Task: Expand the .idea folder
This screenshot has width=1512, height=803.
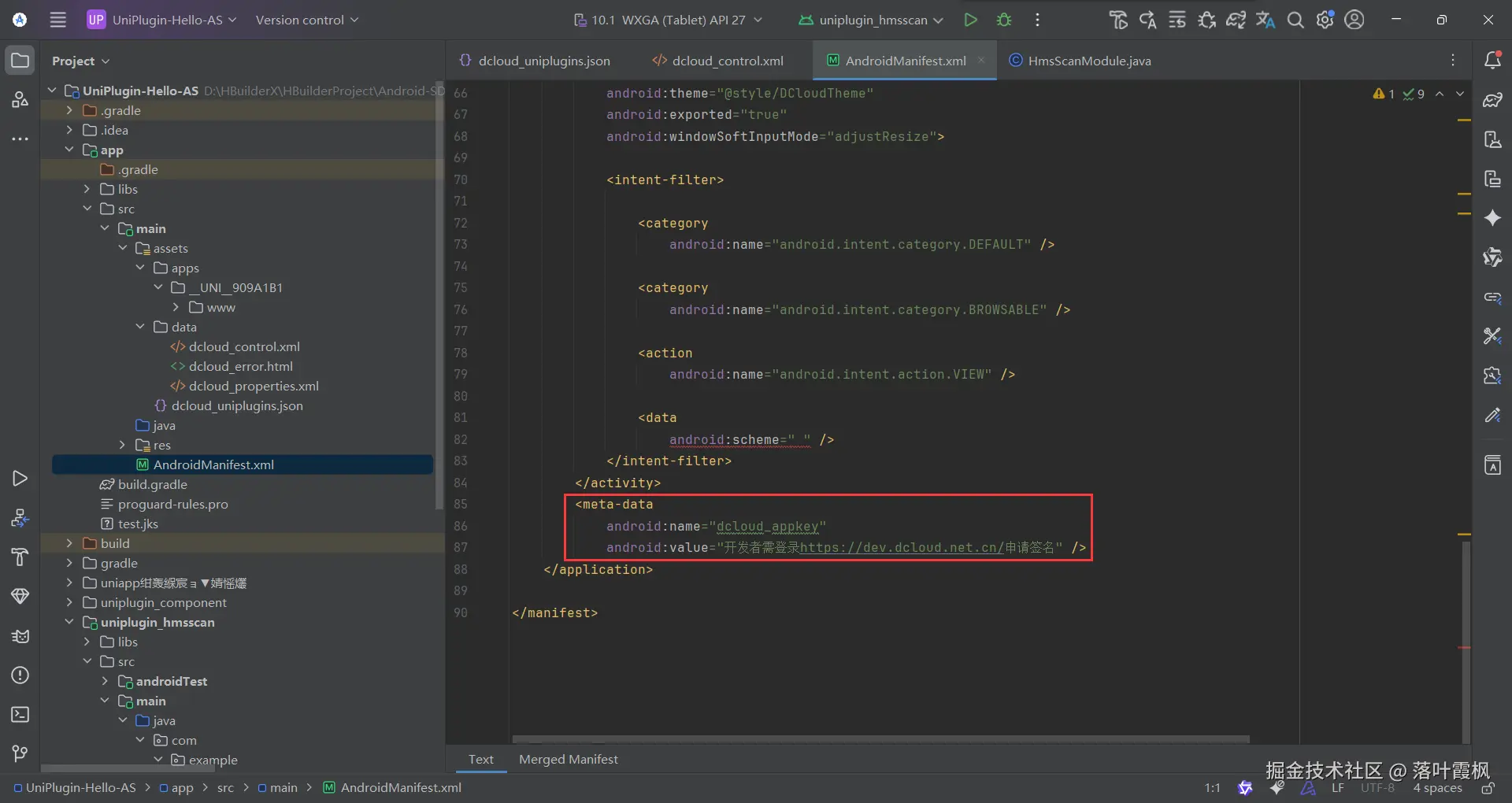Action: pos(69,130)
